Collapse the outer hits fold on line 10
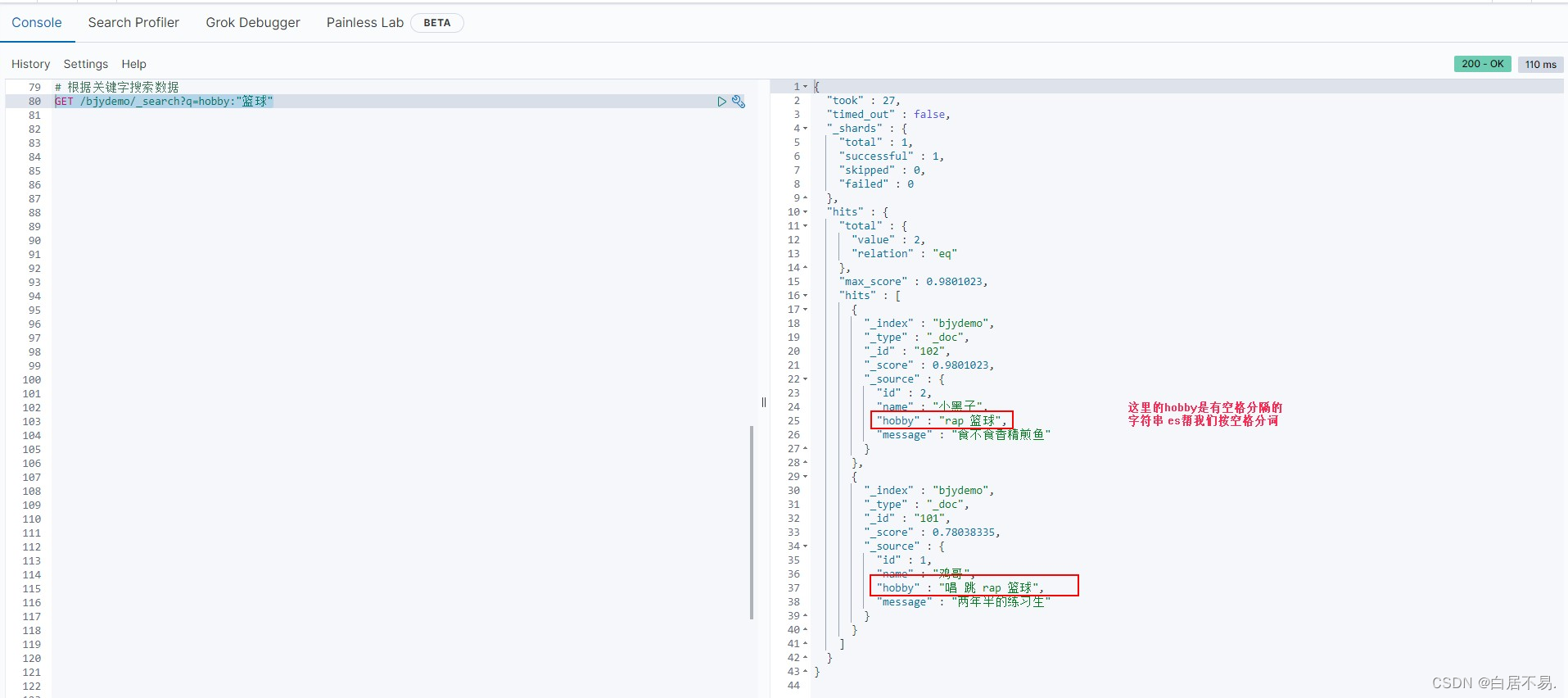 806,212
